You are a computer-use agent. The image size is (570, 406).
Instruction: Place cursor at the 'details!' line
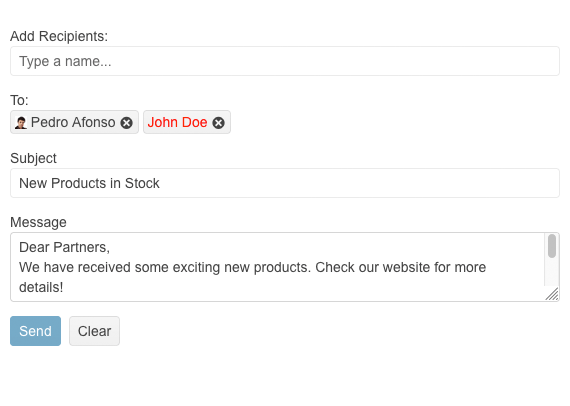pyautogui.click(x=41, y=287)
